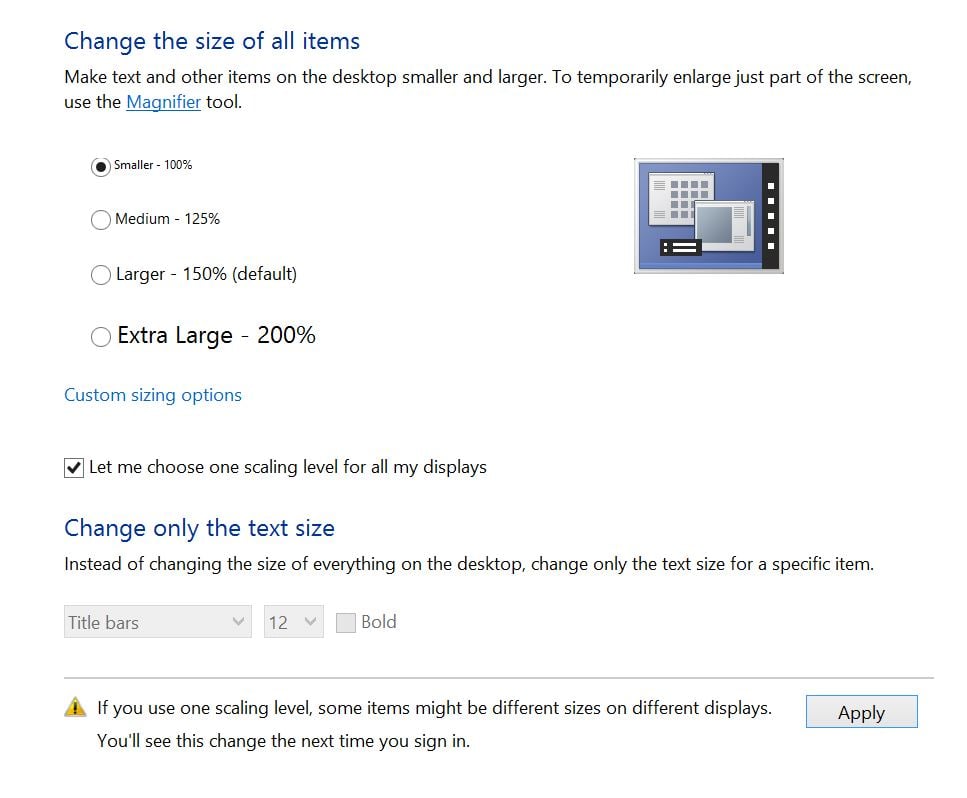Click the Apply button
This screenshot has height=798, width=967.
point(862,712)
